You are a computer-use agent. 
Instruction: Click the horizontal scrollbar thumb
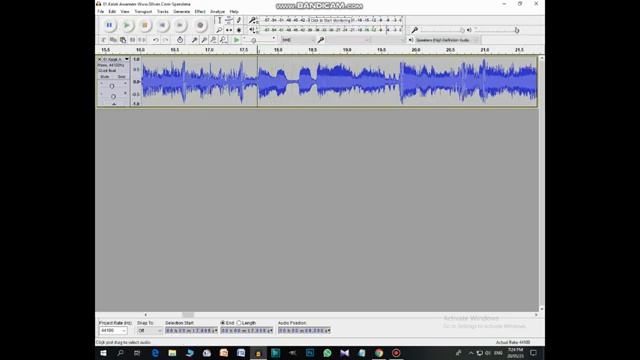coord(188,315)
